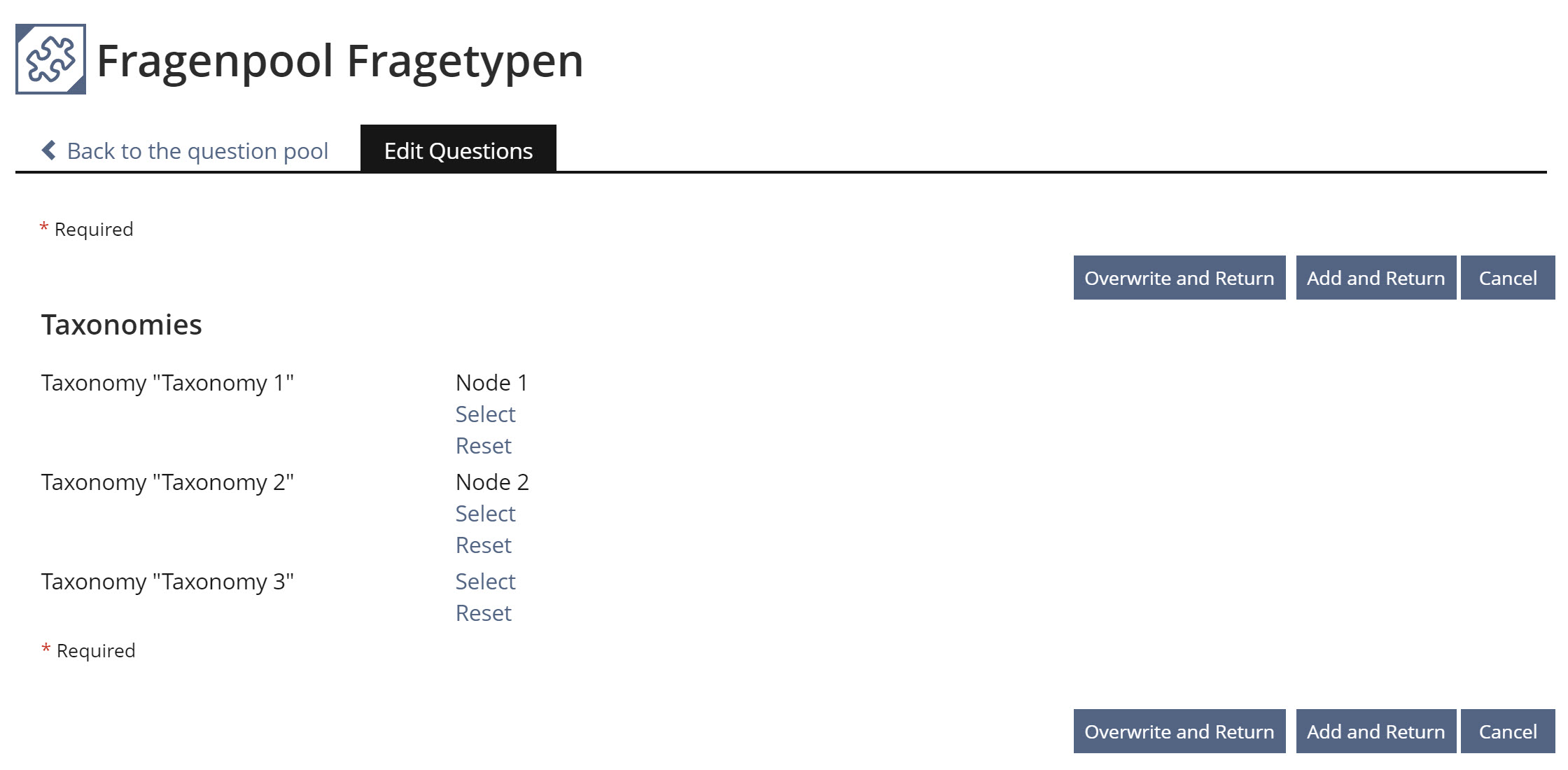Go back to the question pool
Image resolution: width=1568 pixels, height=770 pixels.
pos(197,150)
